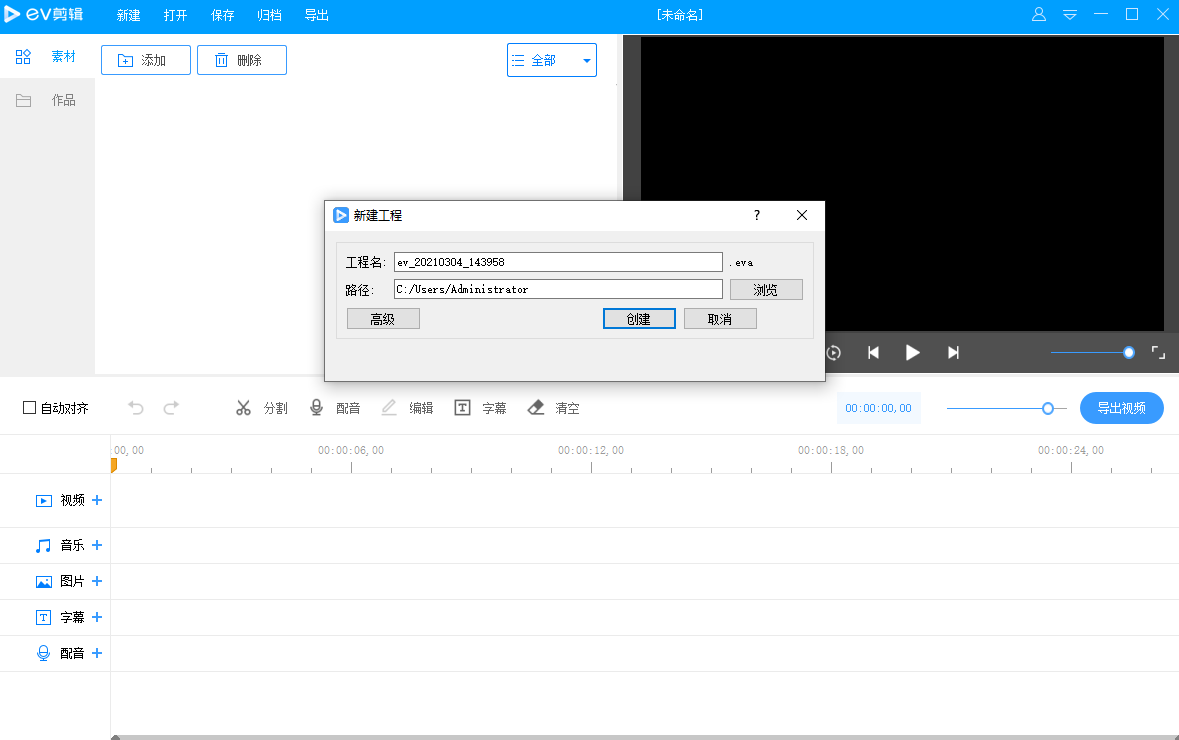The width and height of the screenshot is (1179, 740).
Task: Select the 分割 scissors tool
Action: [x=261, y=408]
